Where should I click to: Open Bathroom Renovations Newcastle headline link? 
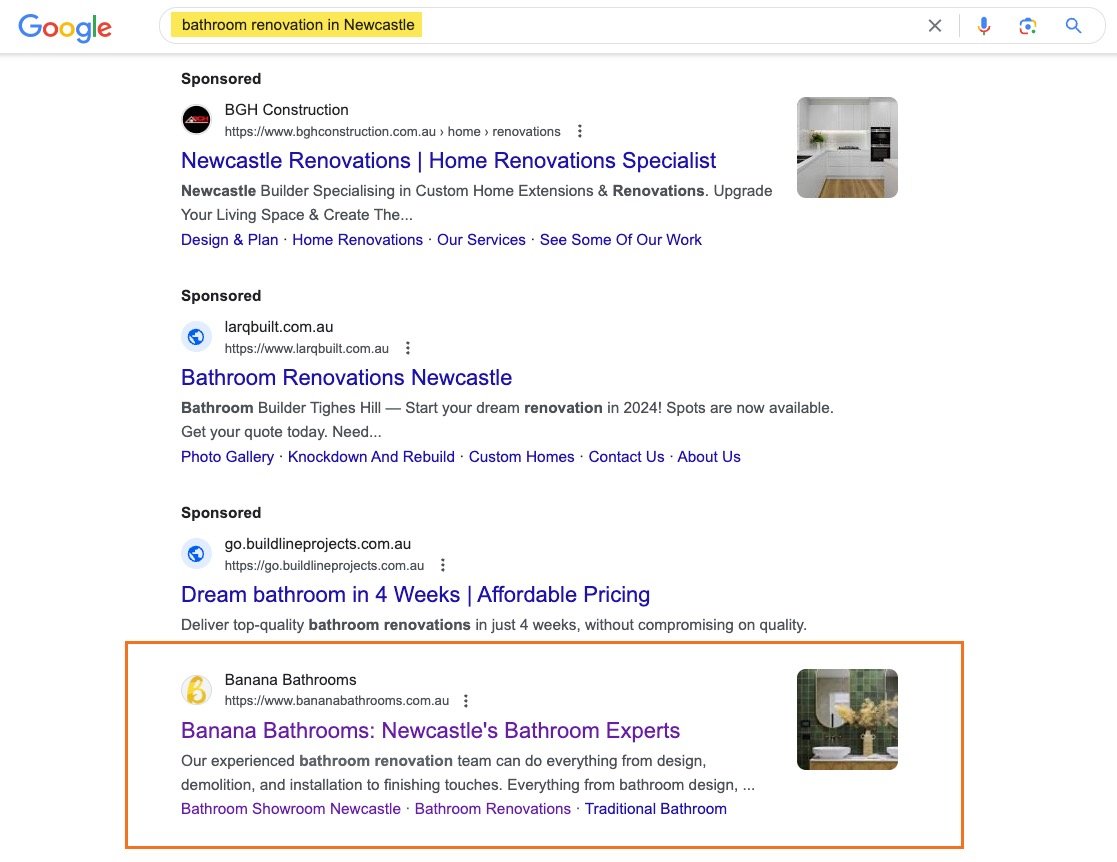[346, 378]
